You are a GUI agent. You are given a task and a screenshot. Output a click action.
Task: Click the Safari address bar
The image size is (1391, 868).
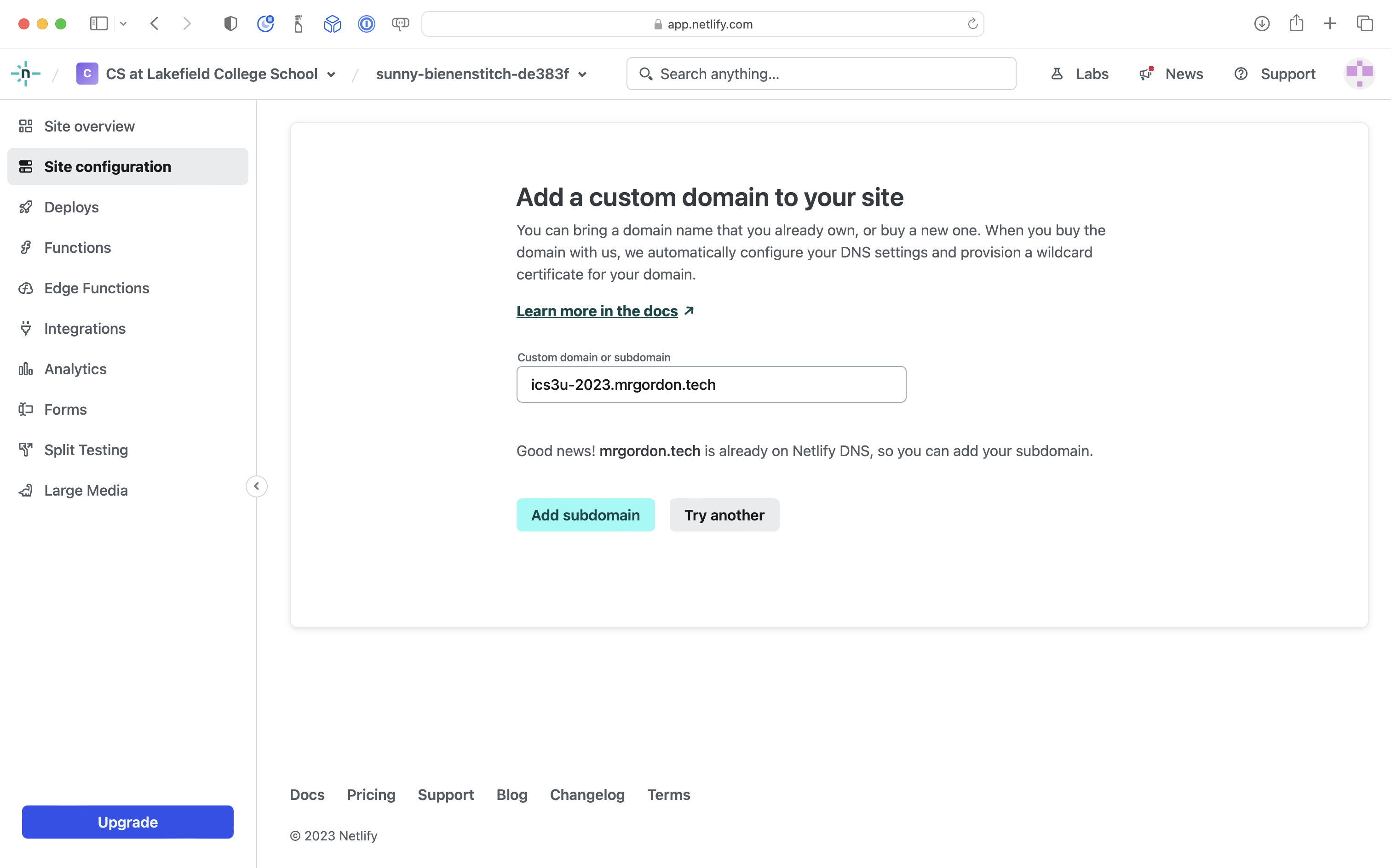point(702,23)
